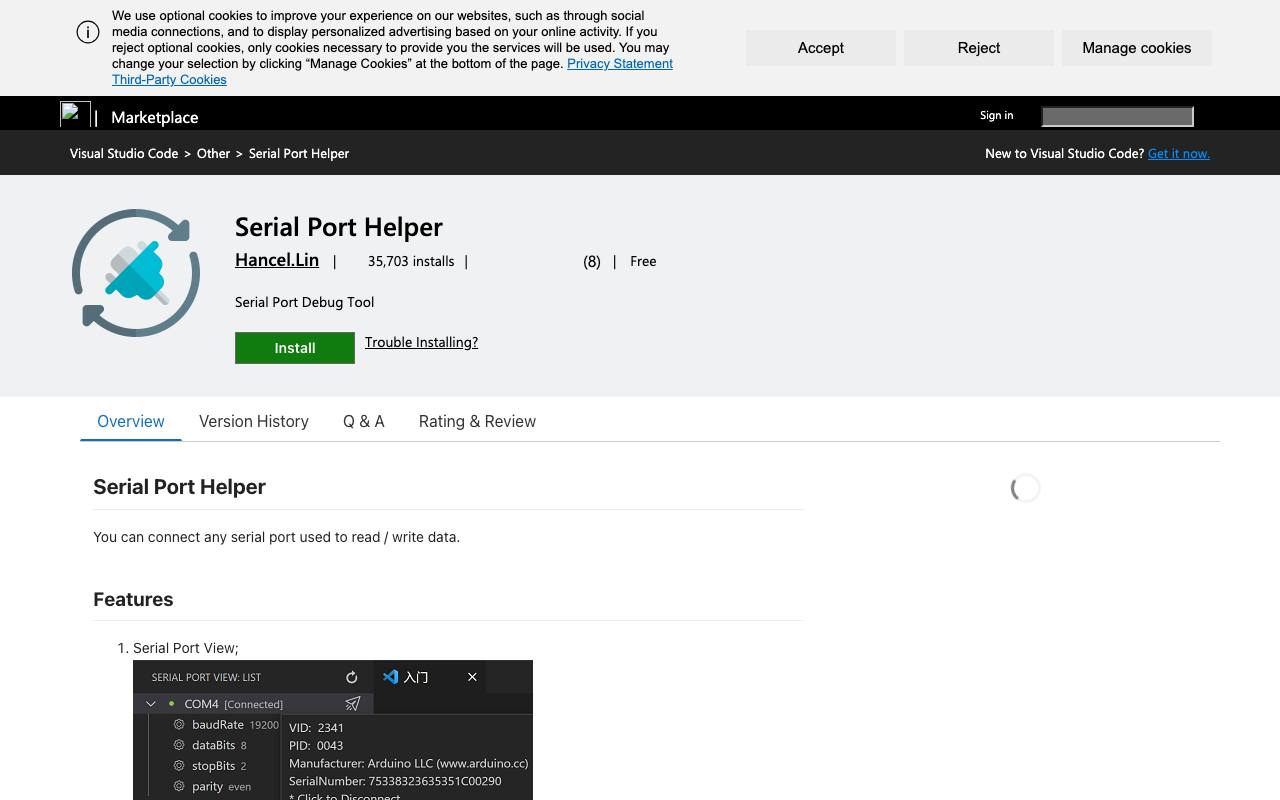The width and height of the screenshot is (1280, 800).
Task: Open publisher Hancel.Lin page
Action: coord(277,260)
